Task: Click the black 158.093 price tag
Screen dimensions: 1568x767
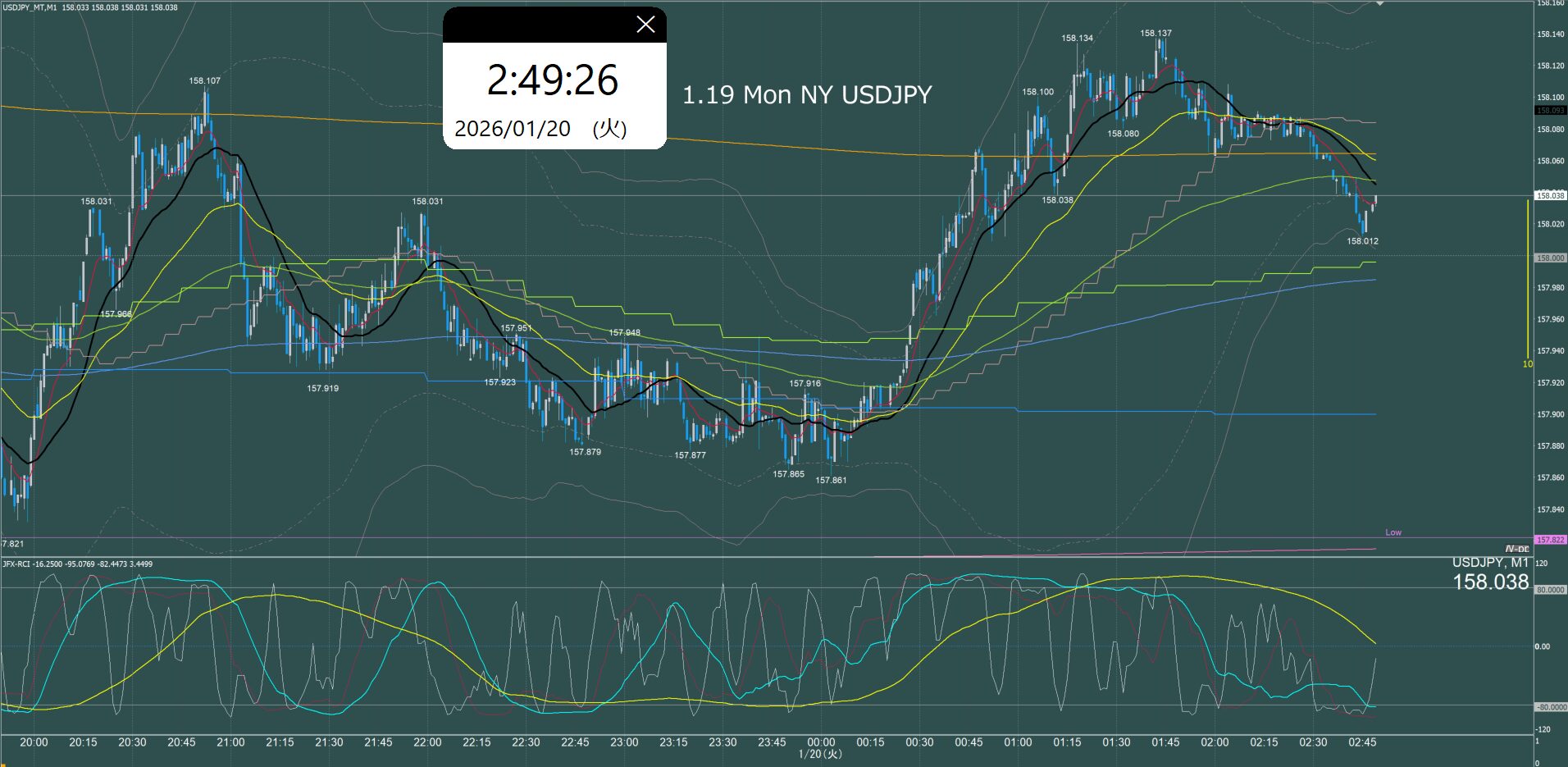Action: pos(1550,110)
